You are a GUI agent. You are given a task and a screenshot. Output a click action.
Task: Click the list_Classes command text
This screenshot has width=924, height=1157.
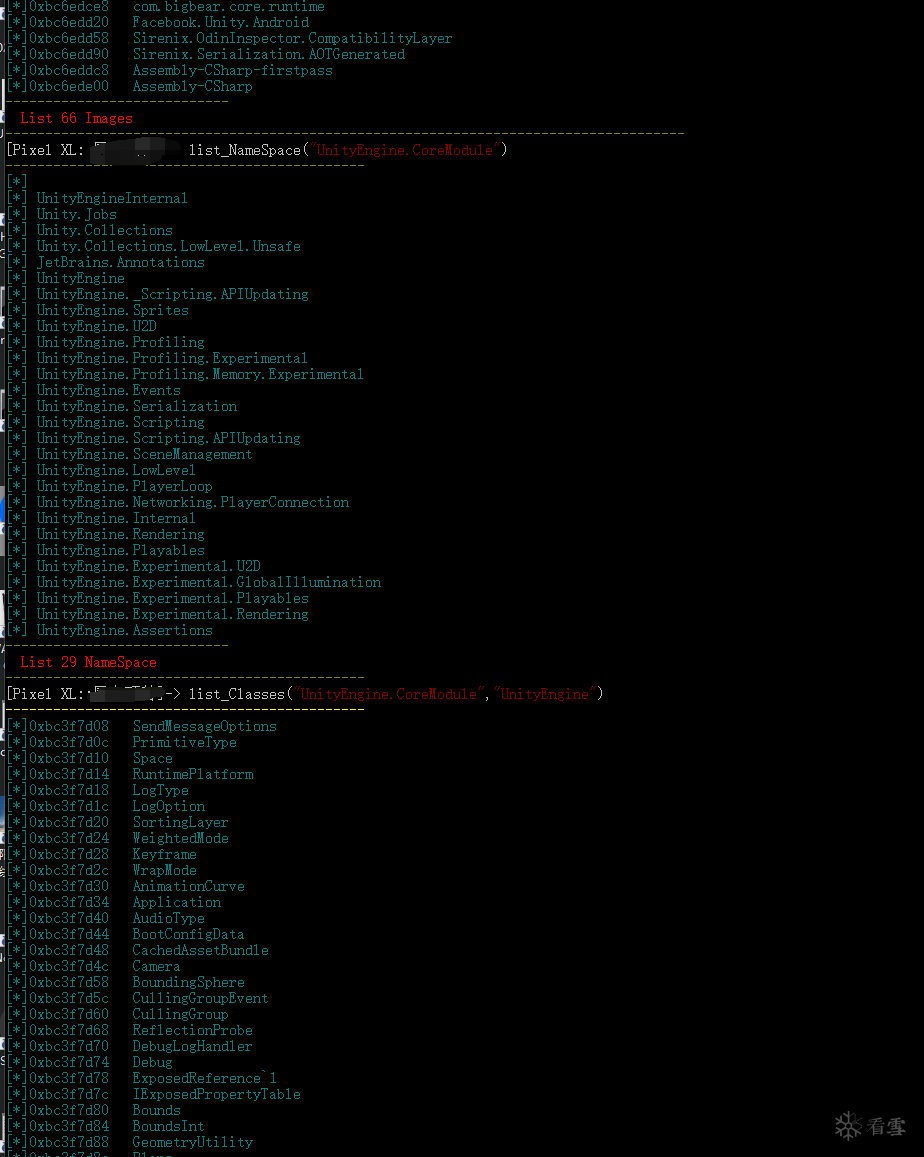pos(396,694)
